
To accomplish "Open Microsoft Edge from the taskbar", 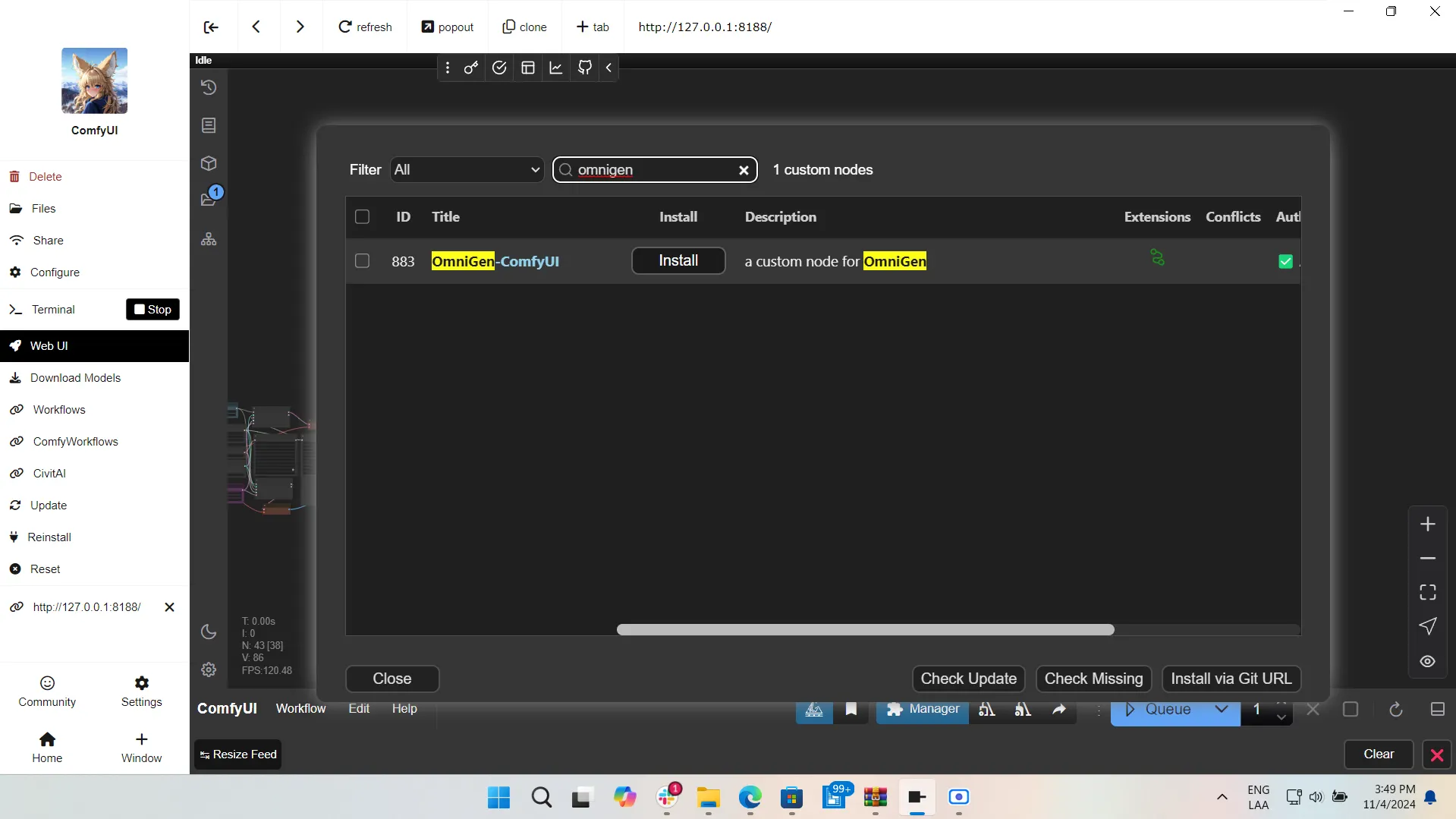I will click(x=750, y=797).
